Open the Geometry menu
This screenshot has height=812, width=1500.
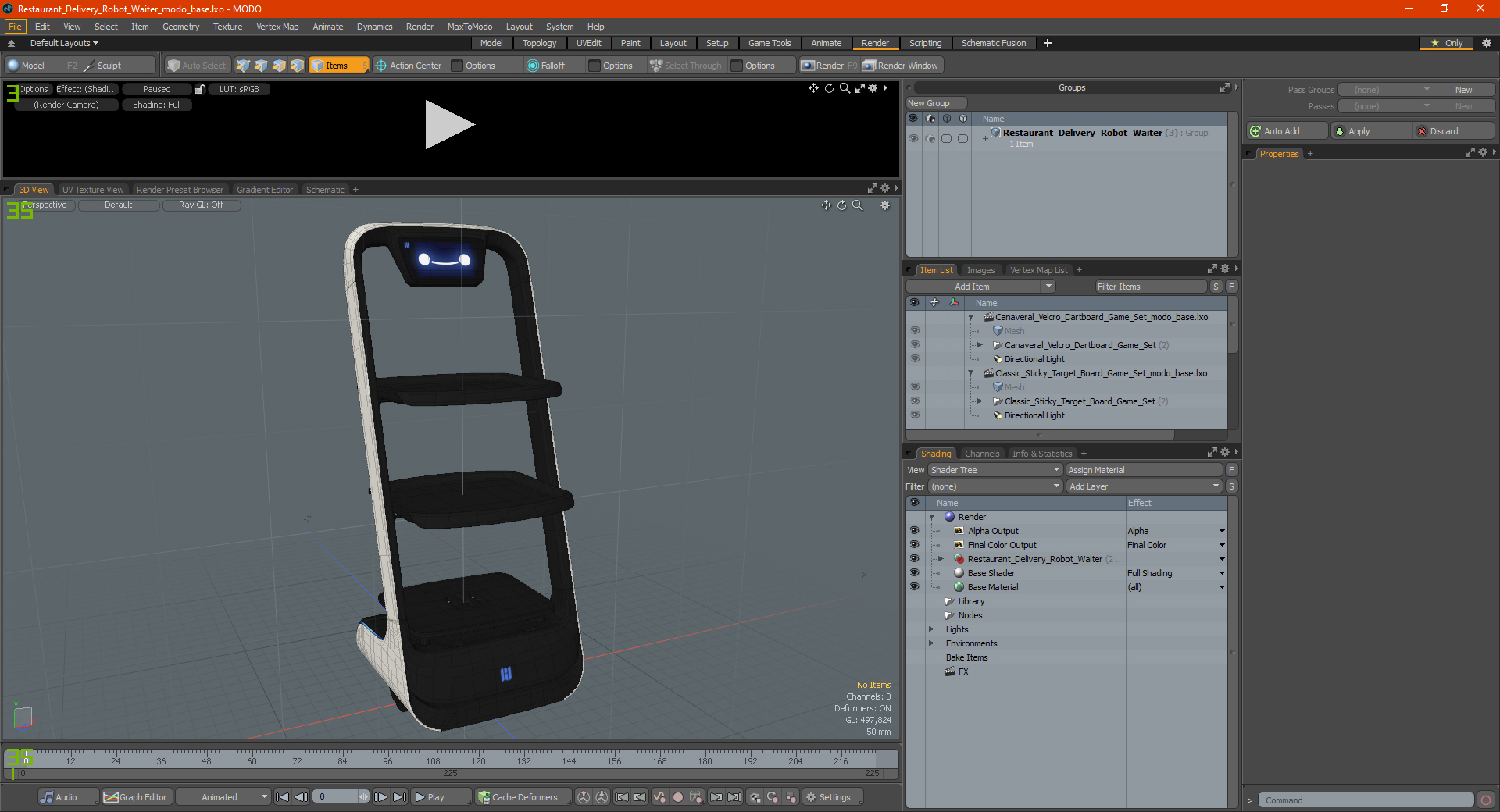point(180,27)
